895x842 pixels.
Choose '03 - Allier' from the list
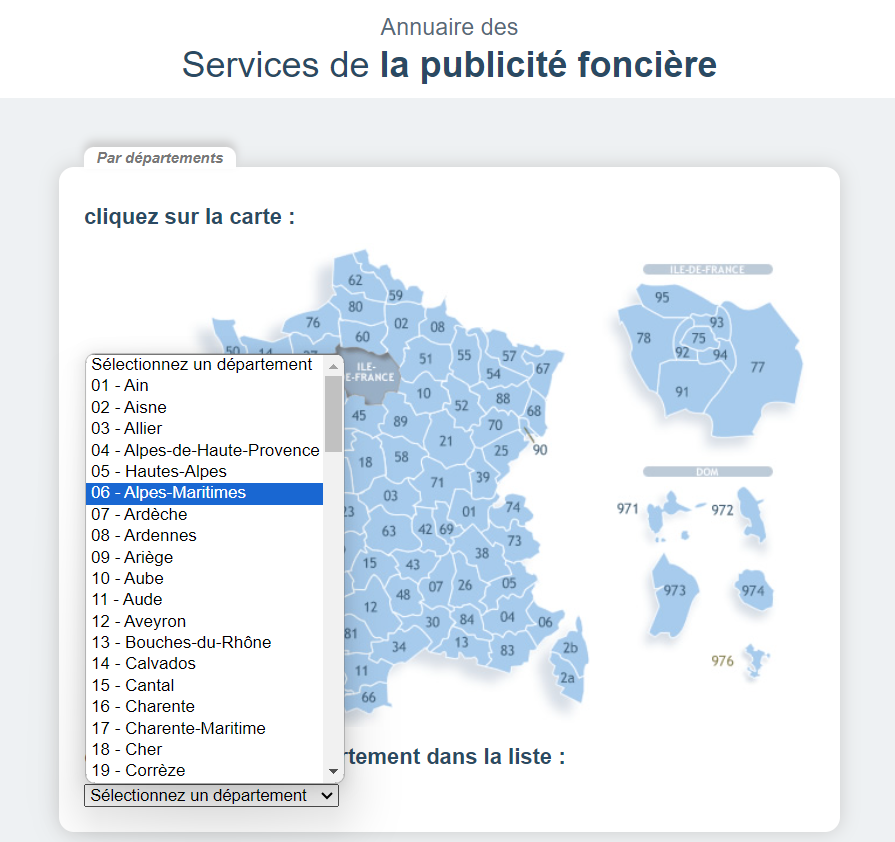point(204,428)
